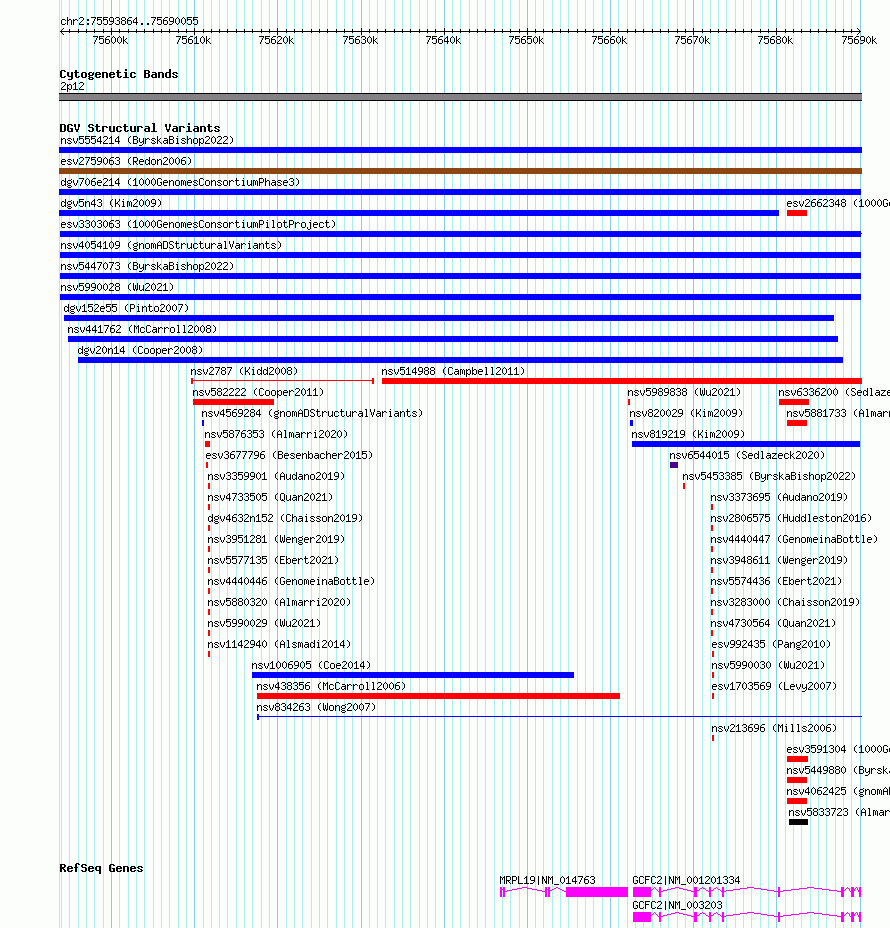This screenshot has height=928, width=890.
Task: Select the RefSeq Genes track heading
Action: [101, 868]
